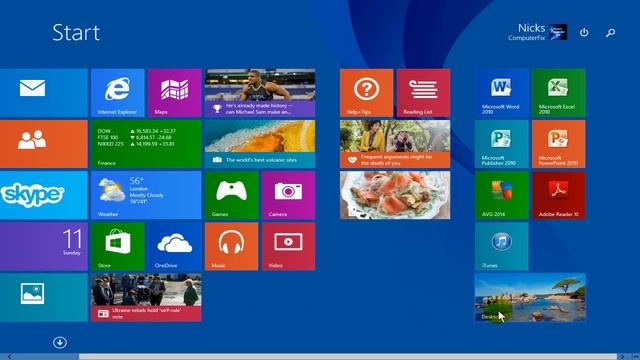Viewport: 640px width, 360px height.
Task: Open the People tile
Action: [x=44, y=144]
